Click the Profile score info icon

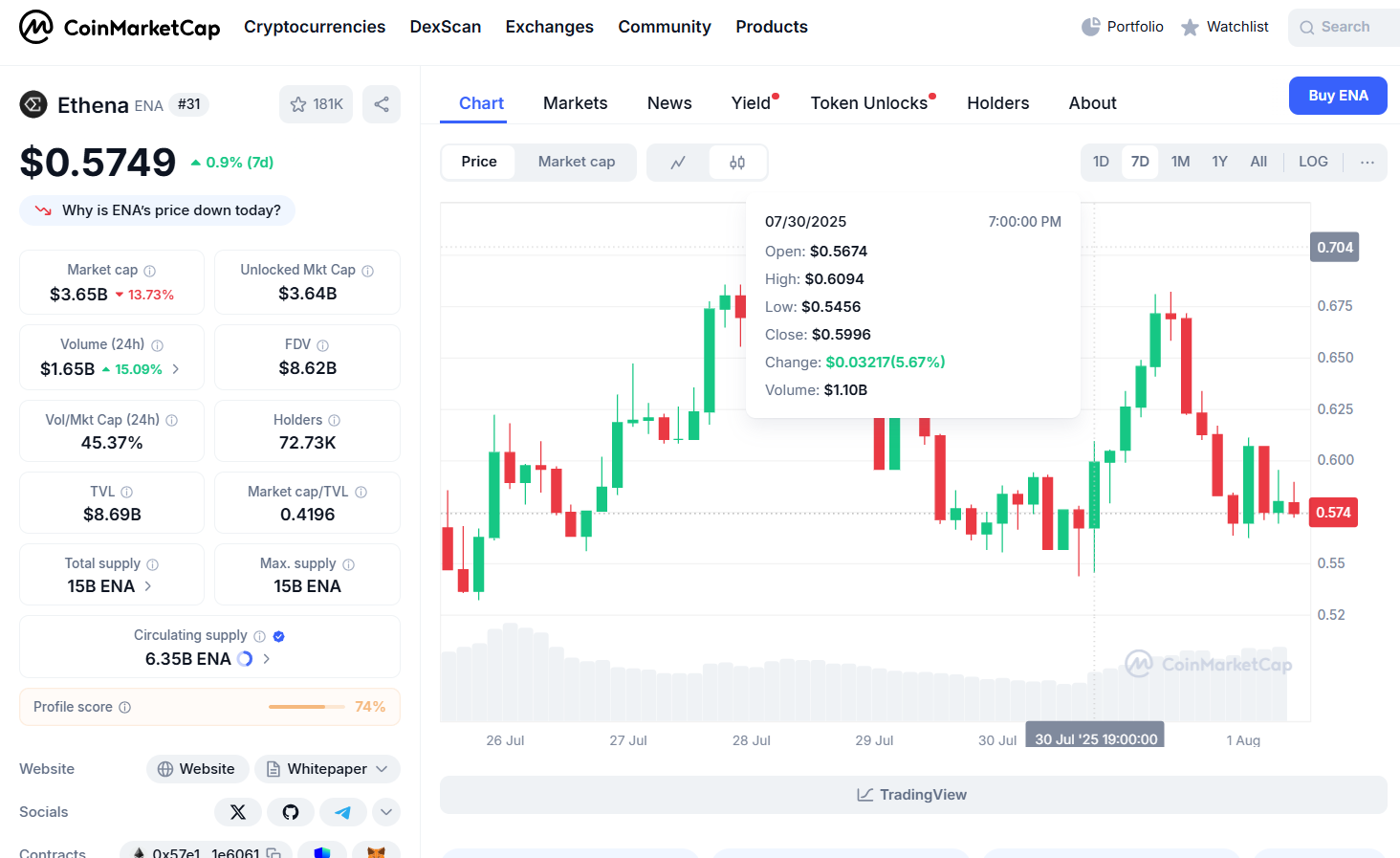coord(124,707)
